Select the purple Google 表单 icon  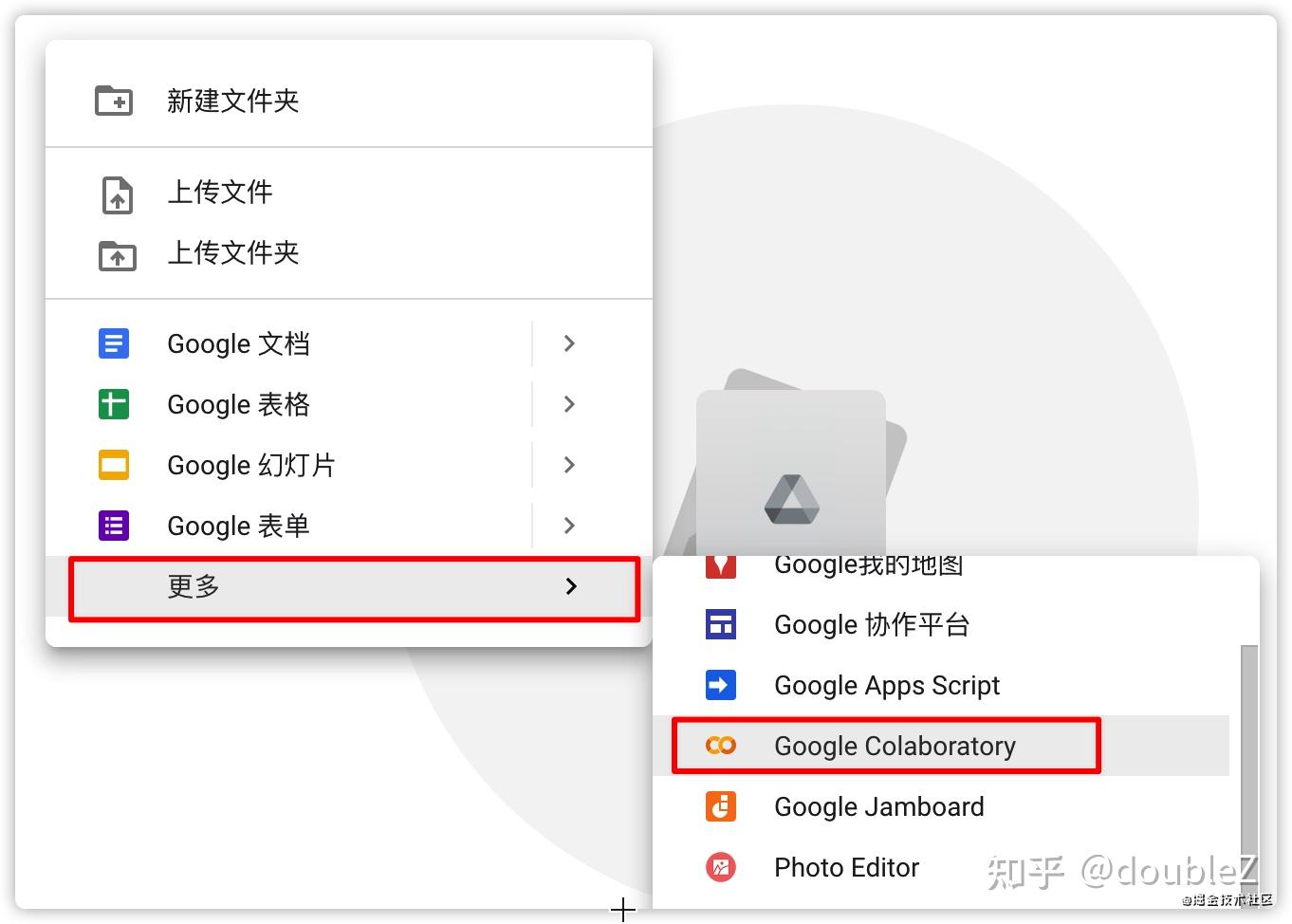click(113, 526)
